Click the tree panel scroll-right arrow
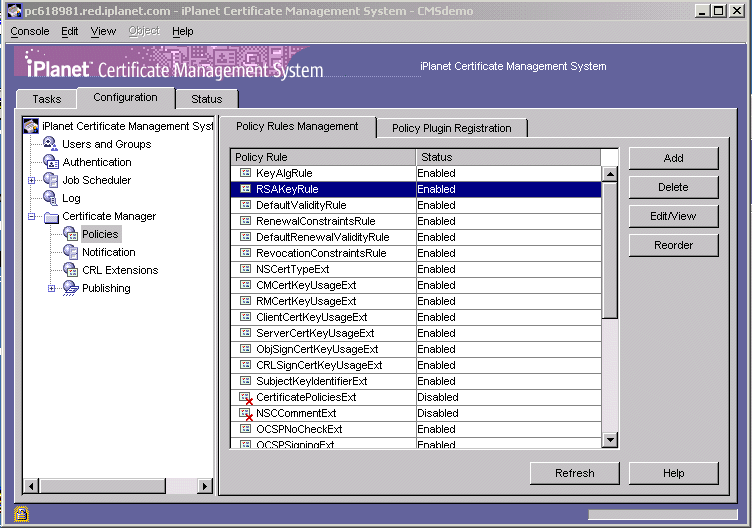Image resolution: width=752 pixels, height=528 pixels. (205, 486)
